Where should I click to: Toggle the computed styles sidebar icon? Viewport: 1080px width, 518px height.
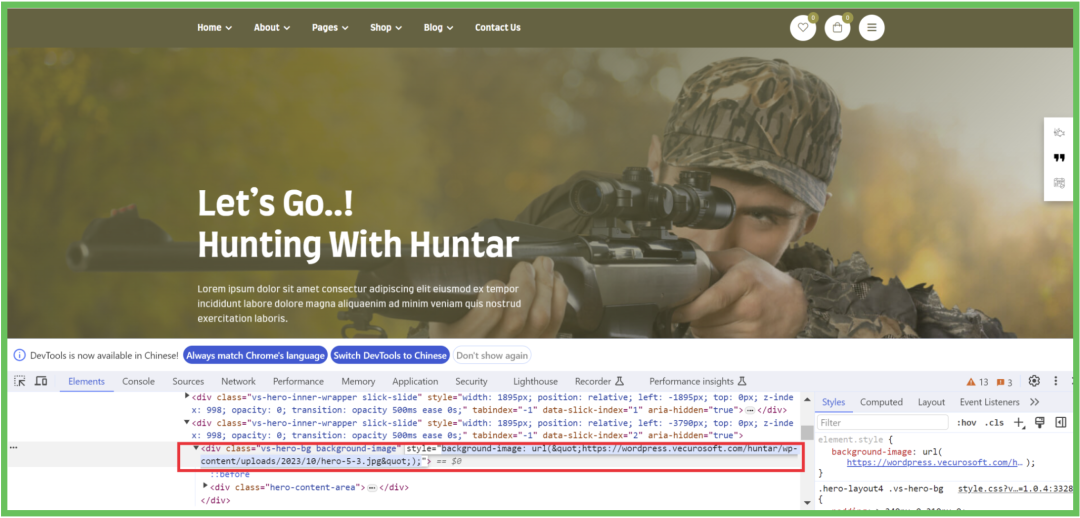point(1061,423)
